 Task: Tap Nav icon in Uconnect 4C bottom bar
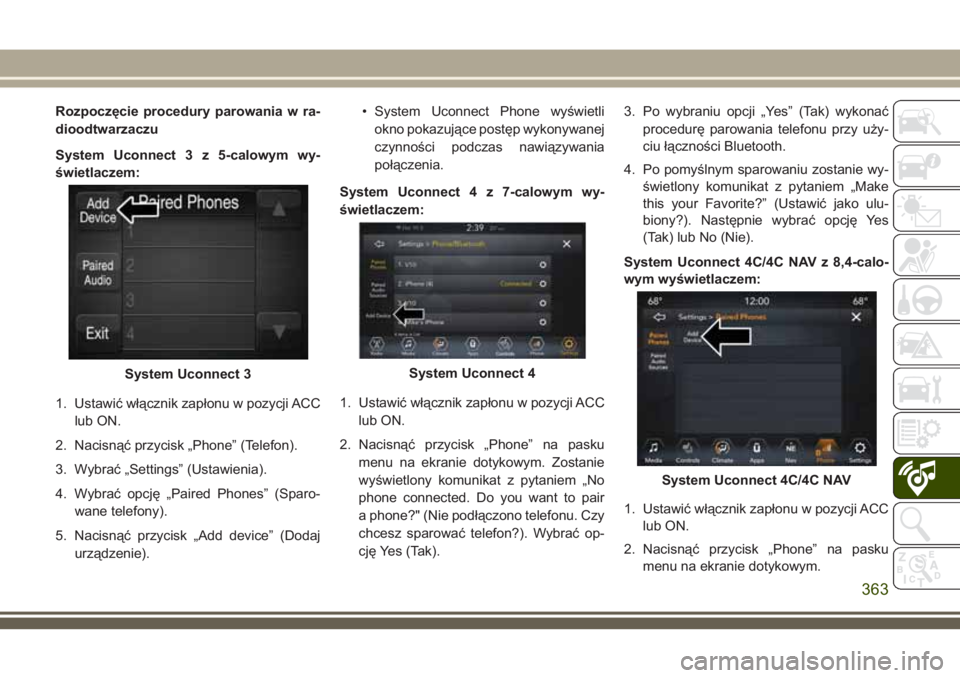pyautogui.click(x=791, y=451)
